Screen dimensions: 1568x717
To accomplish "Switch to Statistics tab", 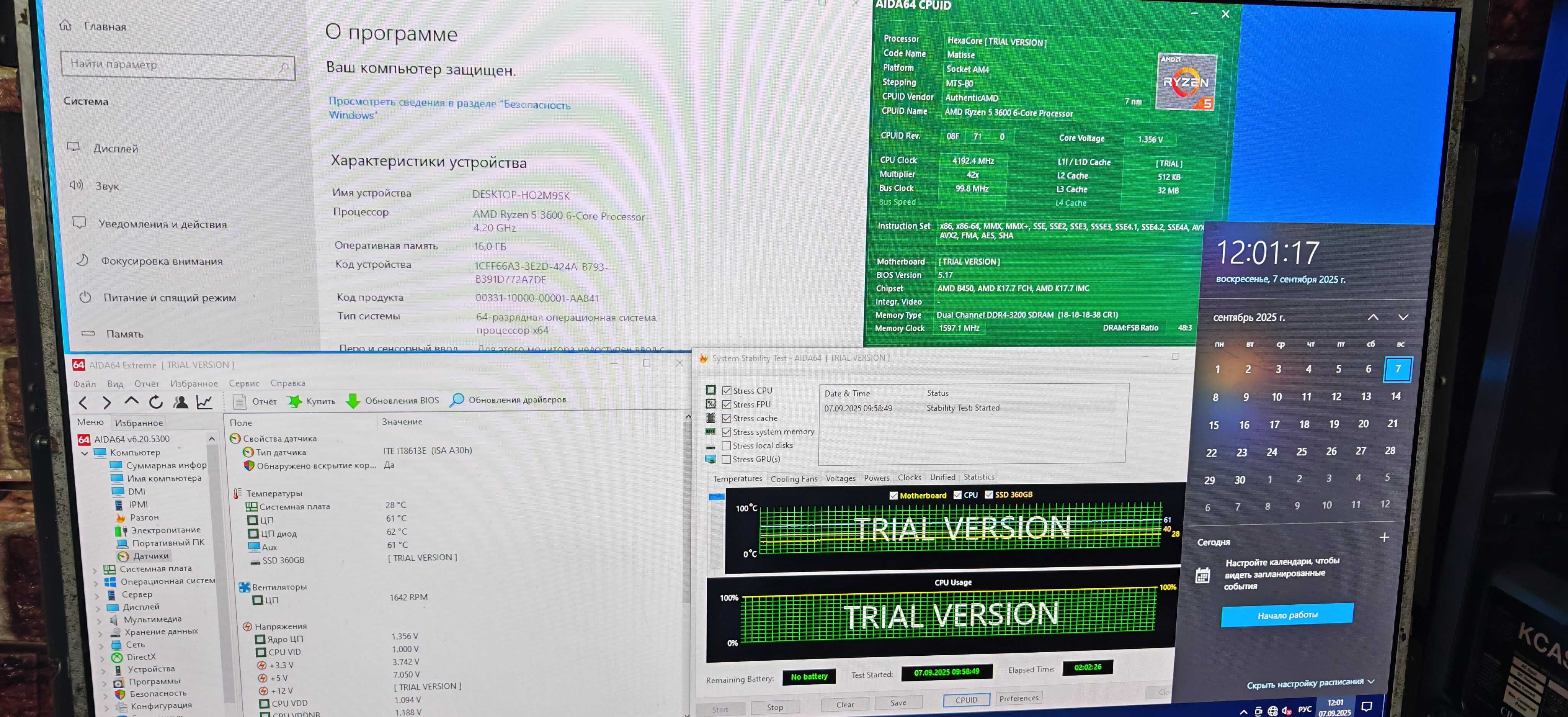I will [x=979, y=477].
